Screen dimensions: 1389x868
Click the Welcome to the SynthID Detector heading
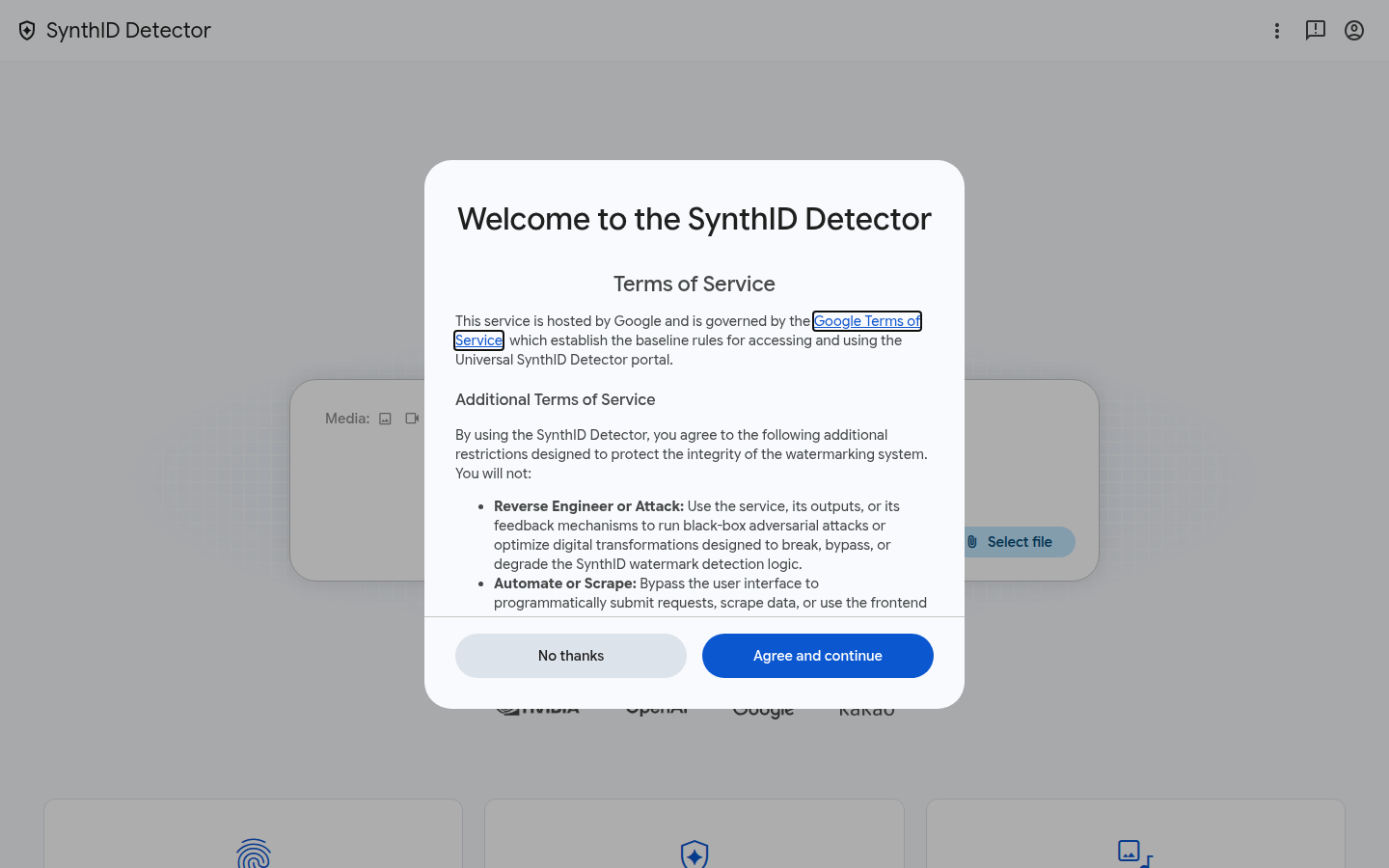(x=694, y=219)
